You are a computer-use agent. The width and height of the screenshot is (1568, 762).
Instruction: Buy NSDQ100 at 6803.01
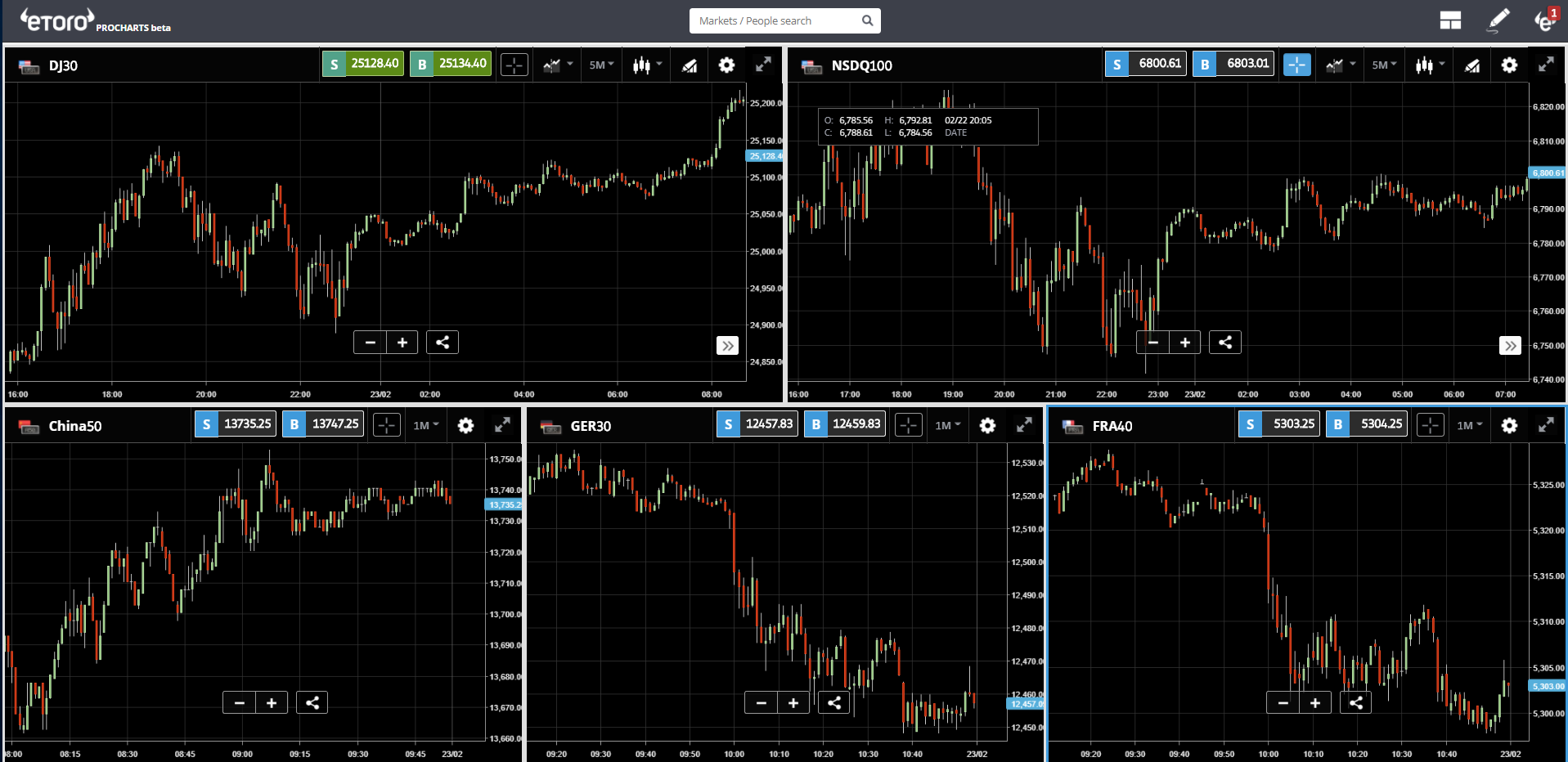click(x=1233, y=64)
